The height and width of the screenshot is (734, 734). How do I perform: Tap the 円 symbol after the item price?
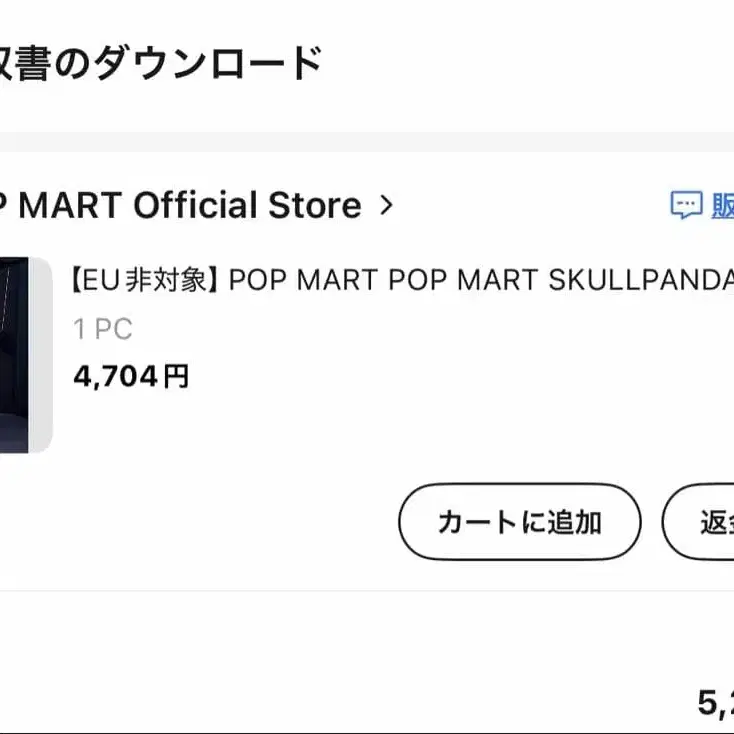pyautogui.click(x=176, y=377)
